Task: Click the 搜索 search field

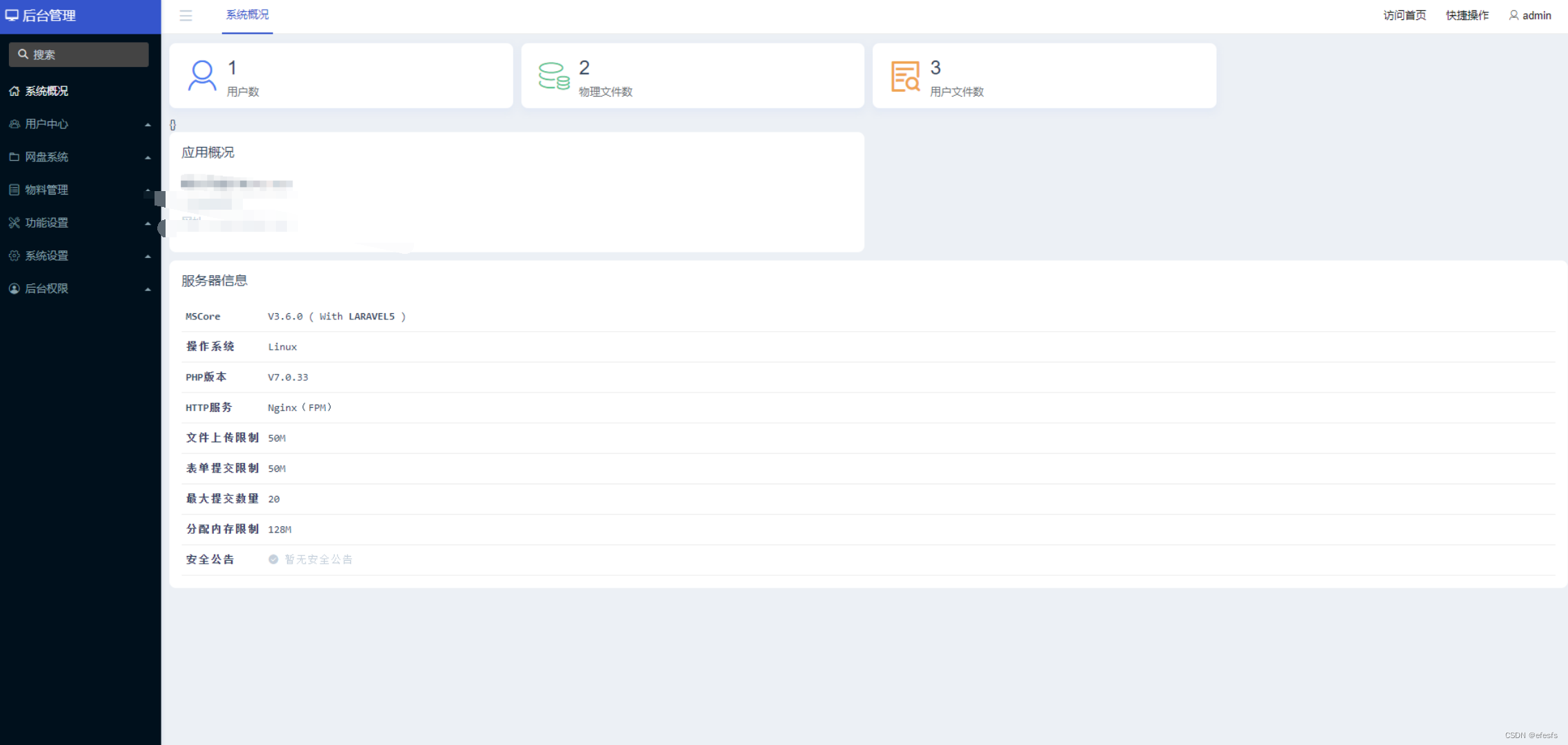Action: tap(79, 54)
